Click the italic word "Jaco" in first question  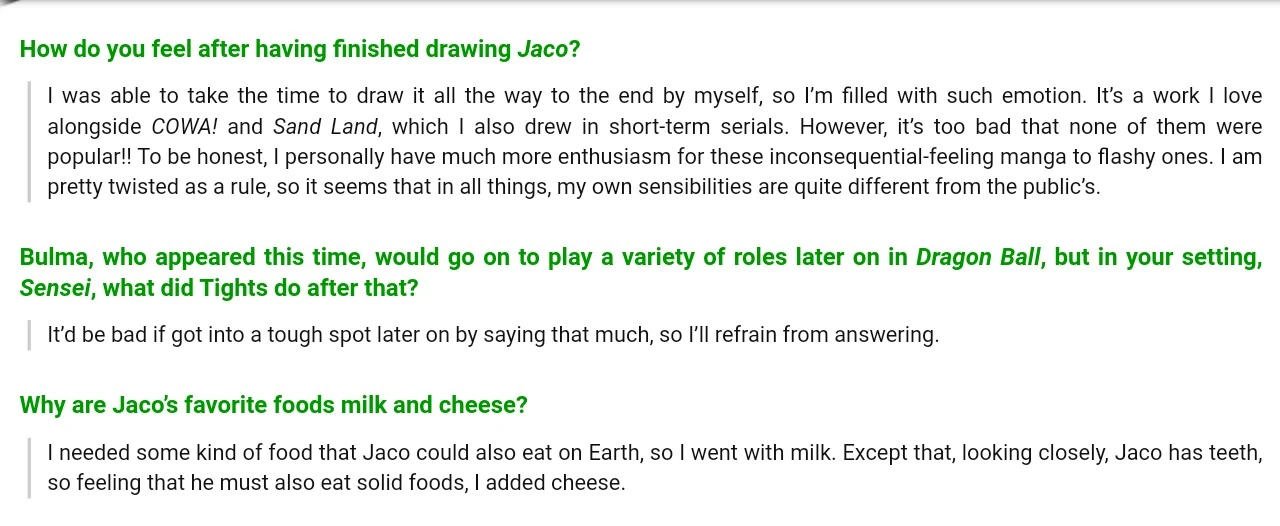coord(542,49)
